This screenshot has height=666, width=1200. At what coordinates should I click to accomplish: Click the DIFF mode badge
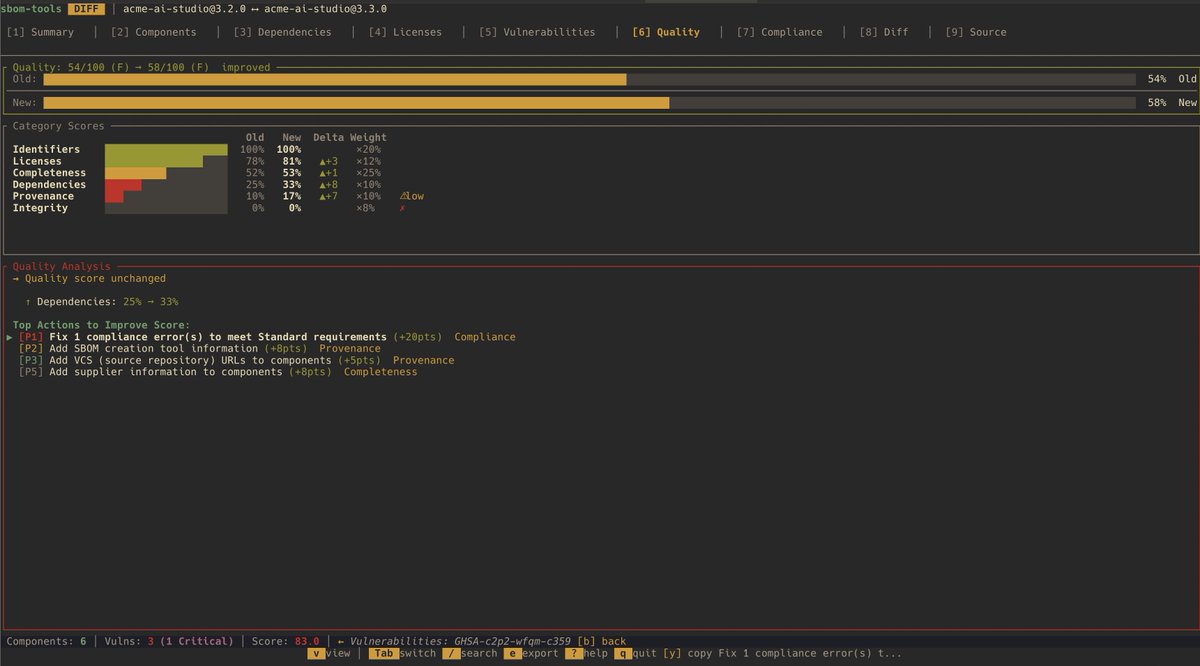pyautogui.click(x=85, y=8)
